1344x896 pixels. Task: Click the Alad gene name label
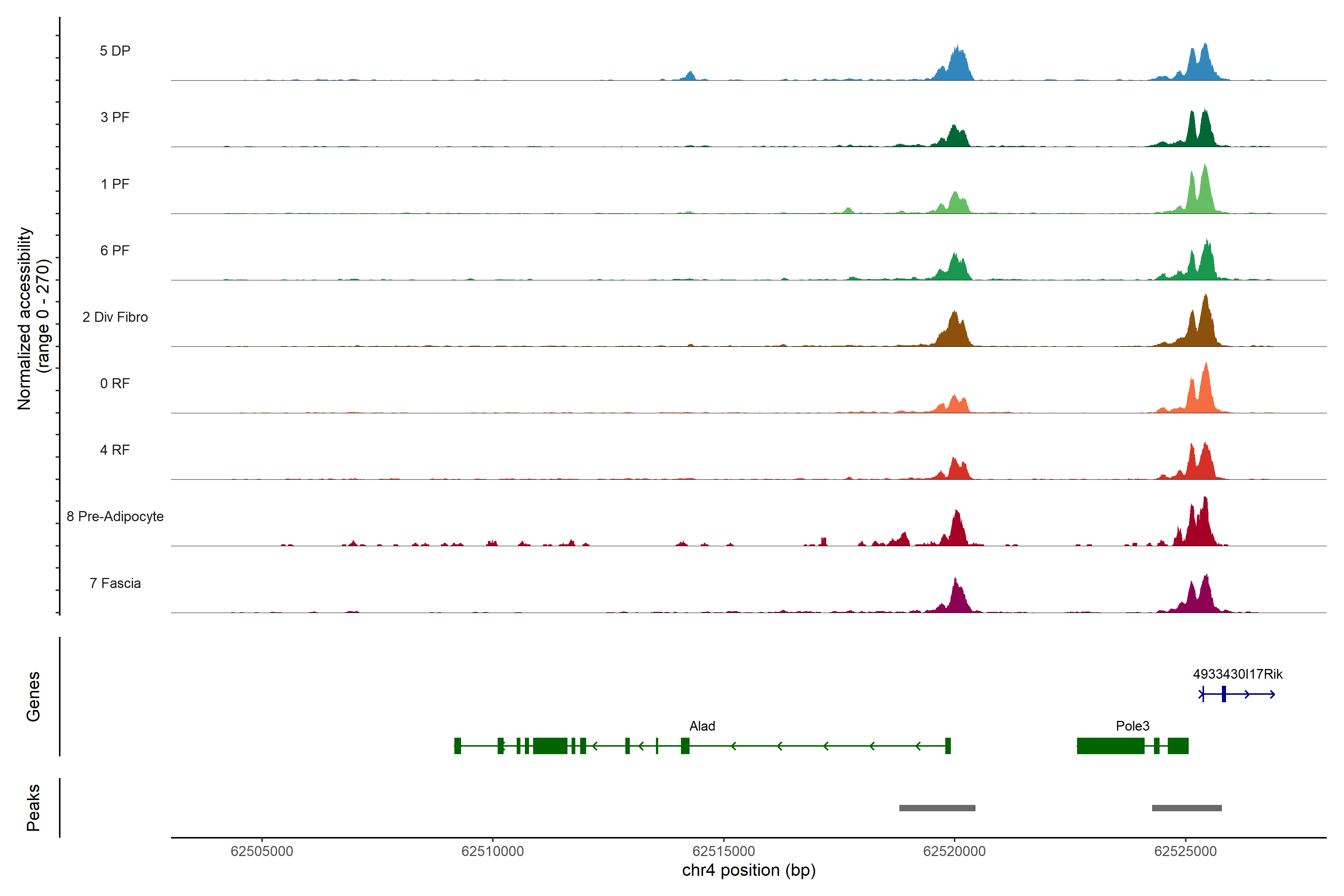click(x=702, y=726)
